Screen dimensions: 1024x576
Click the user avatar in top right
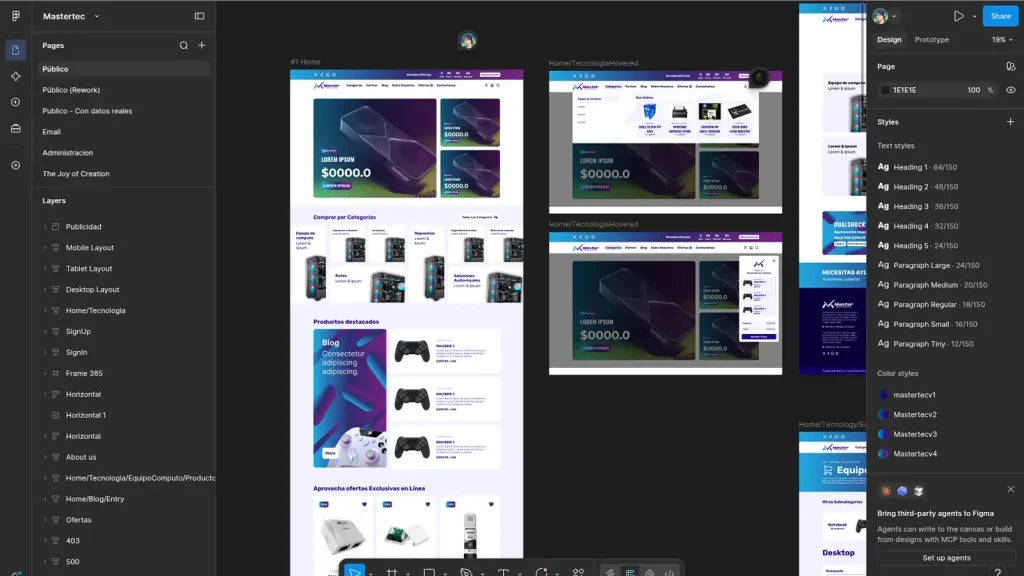click(x=880, y=16)
